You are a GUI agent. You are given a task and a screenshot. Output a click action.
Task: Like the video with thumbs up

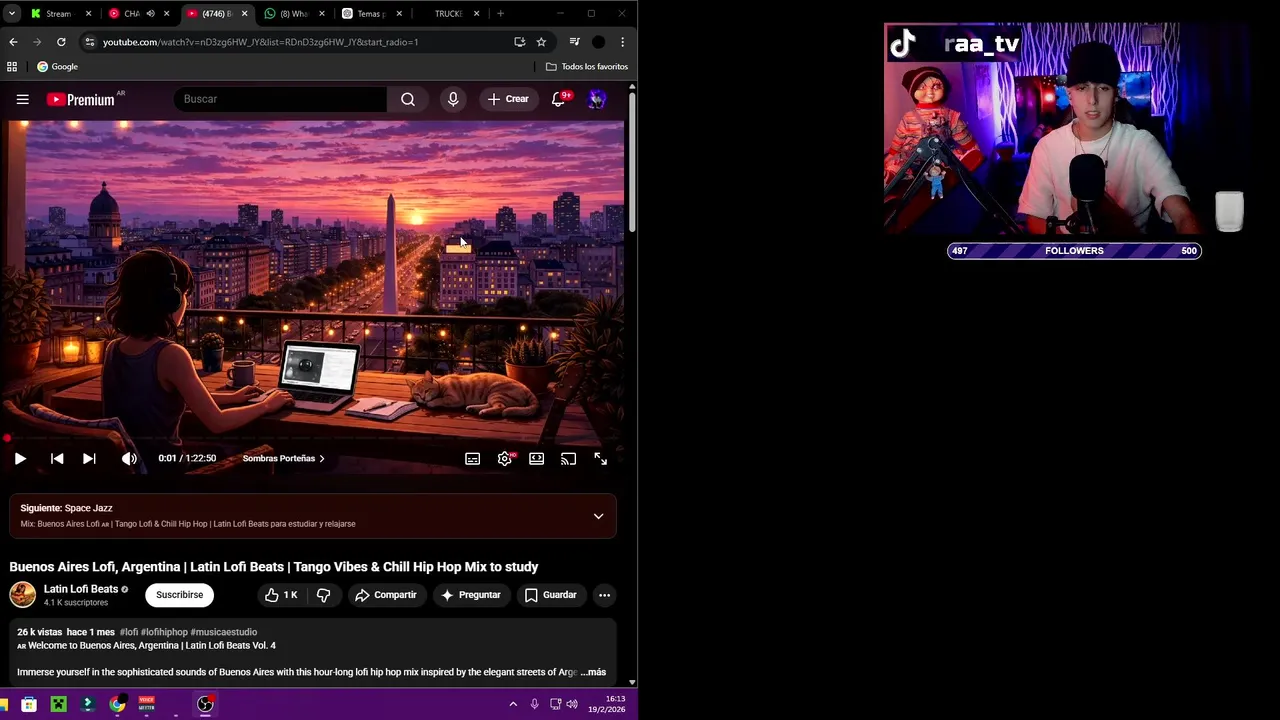click(281, 595)
